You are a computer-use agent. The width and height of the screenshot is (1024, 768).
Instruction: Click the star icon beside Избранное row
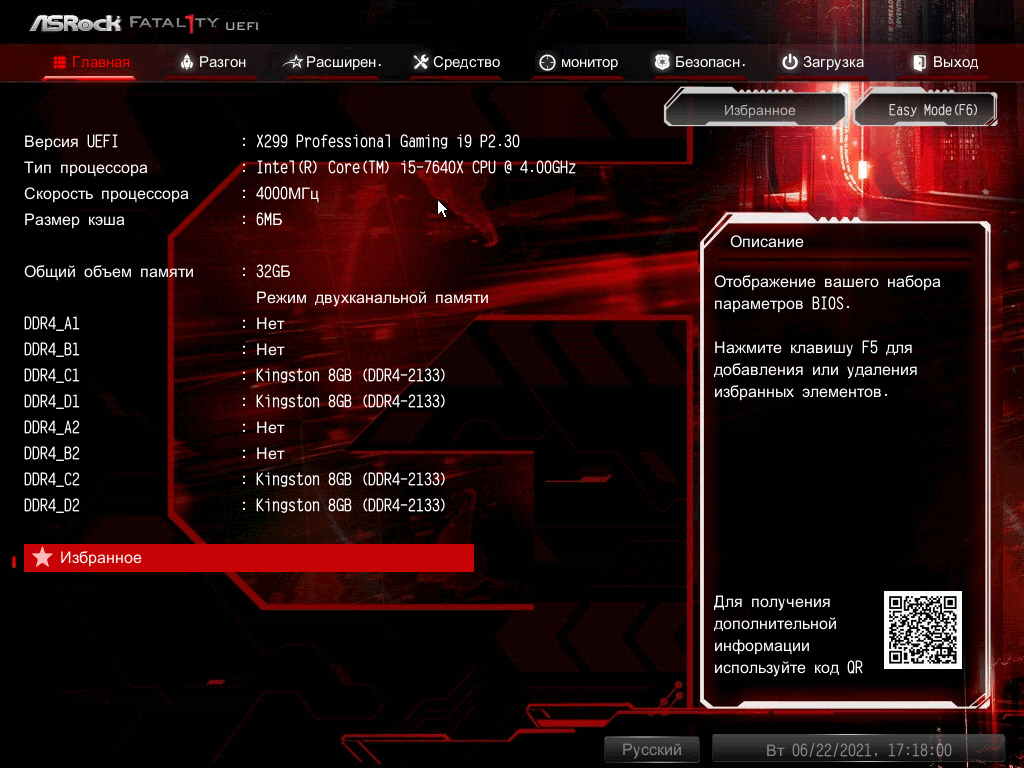[42, 557]
